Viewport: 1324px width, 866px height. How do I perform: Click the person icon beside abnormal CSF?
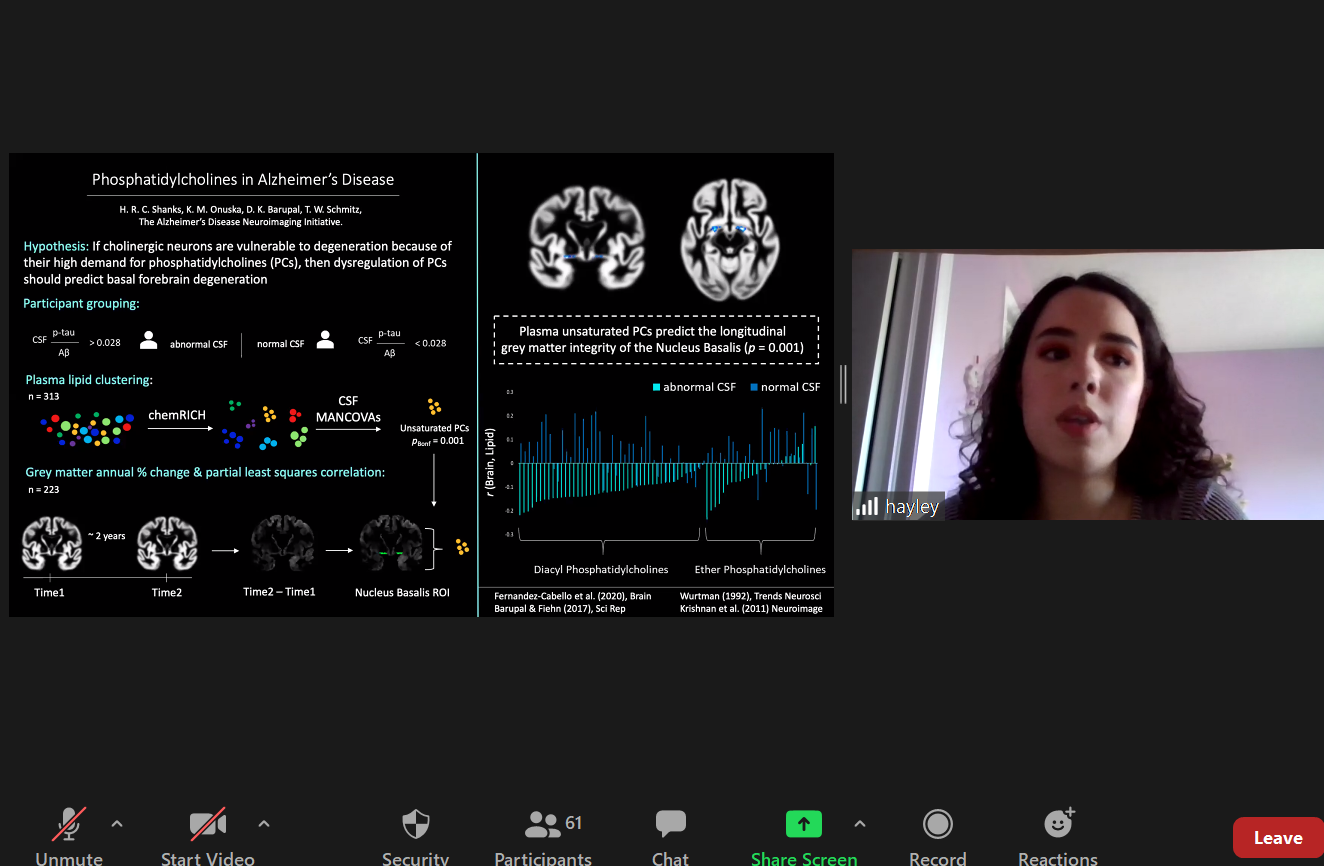pyautogui.click(x=149, y=341)
